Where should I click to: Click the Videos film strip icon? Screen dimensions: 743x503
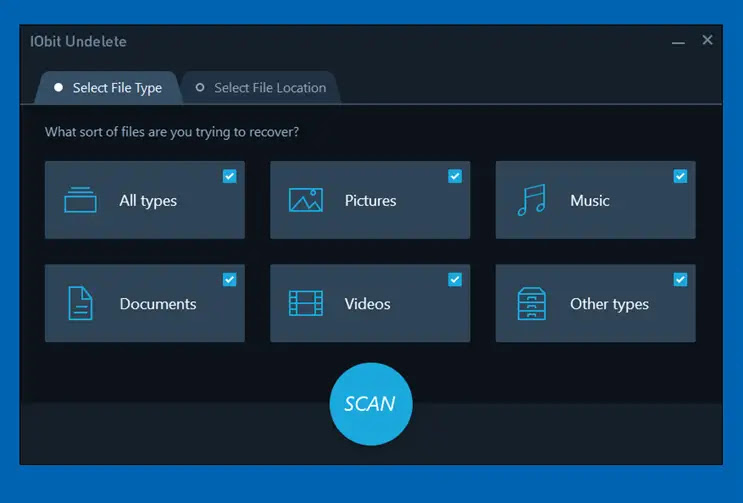click(x=306, y=303)
